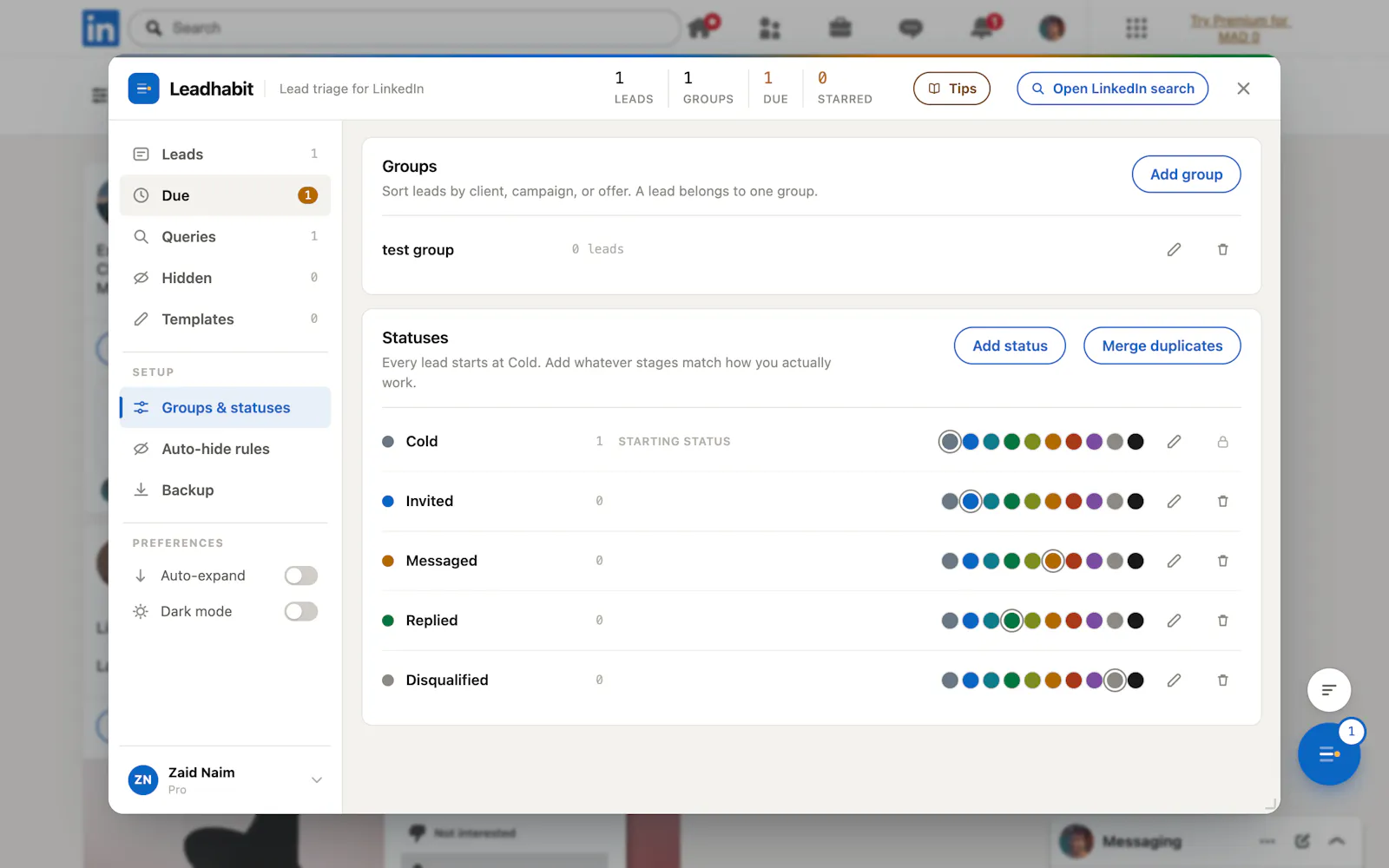Open LinkedIn apps grid icon
Viewport: 1389px width, 868px height.
pyautogui.click(x=1136, y=28)
